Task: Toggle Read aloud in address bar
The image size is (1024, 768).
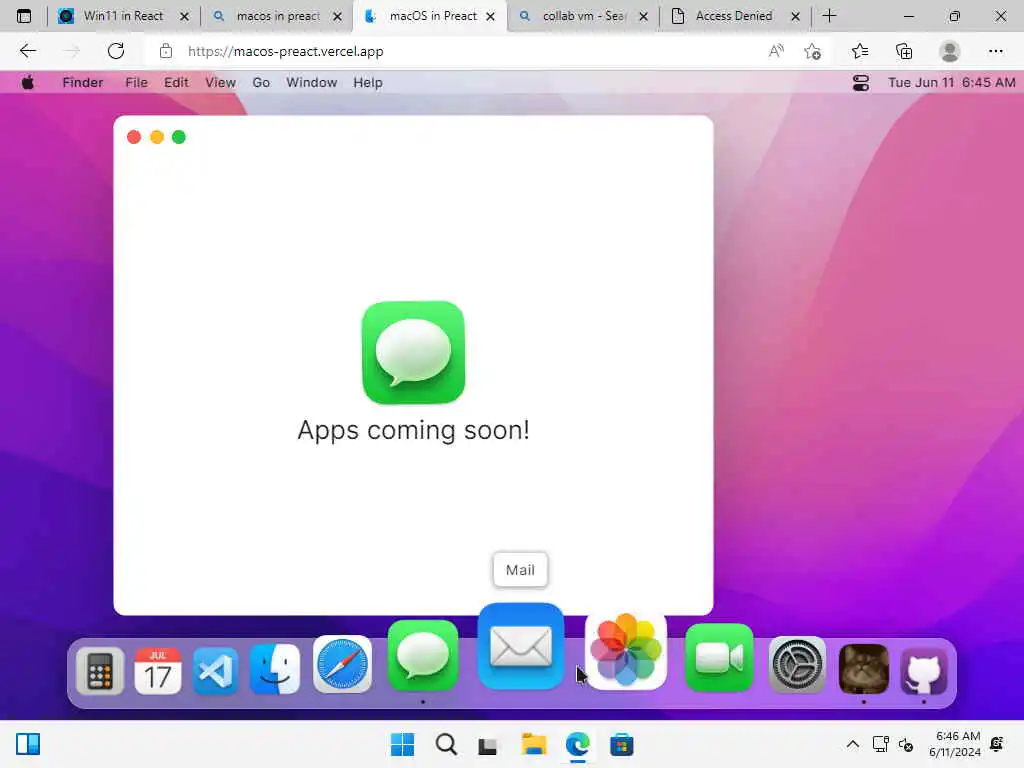Action: coord(776,51)
